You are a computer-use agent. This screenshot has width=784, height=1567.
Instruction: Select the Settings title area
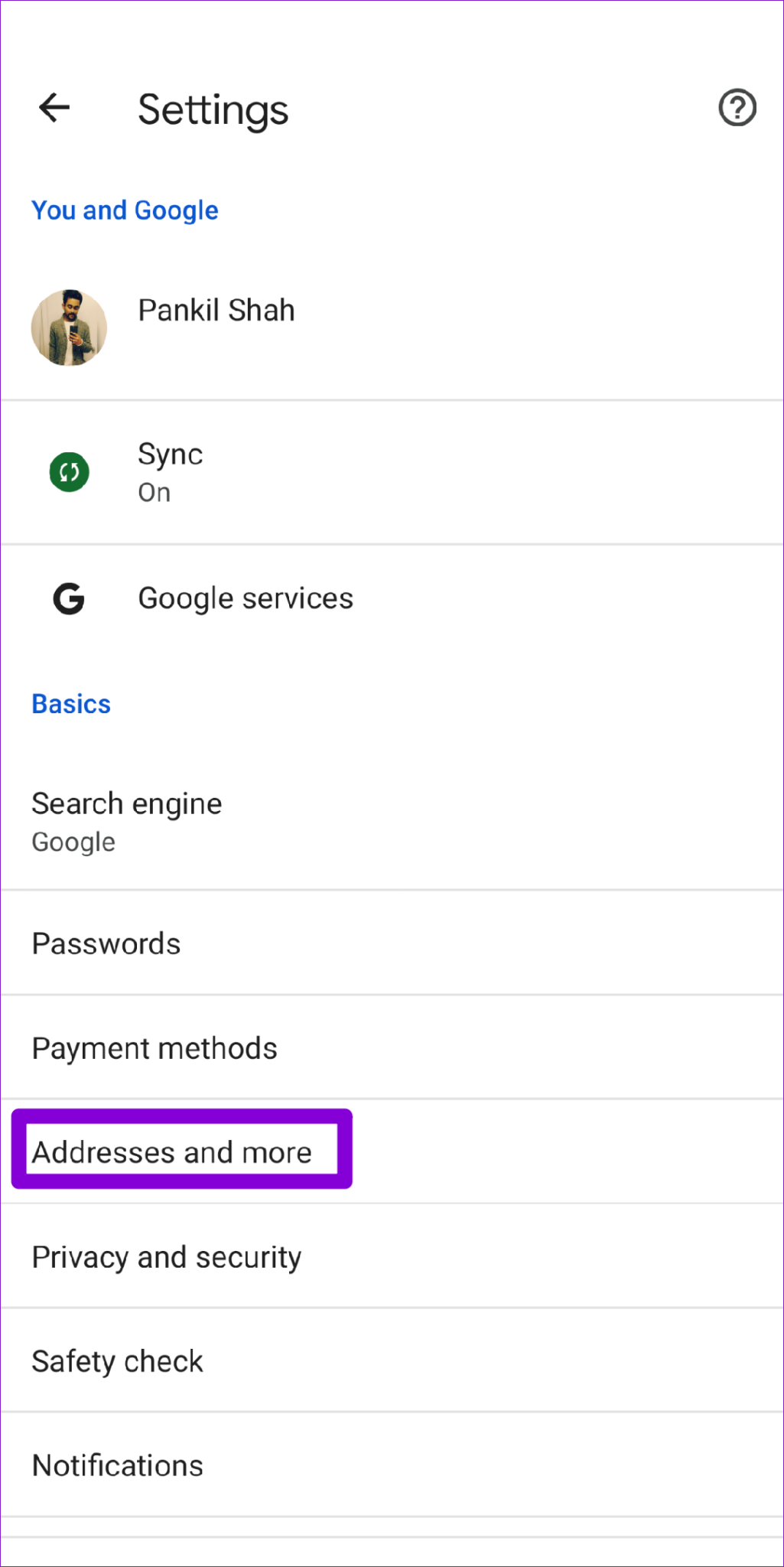213,109
